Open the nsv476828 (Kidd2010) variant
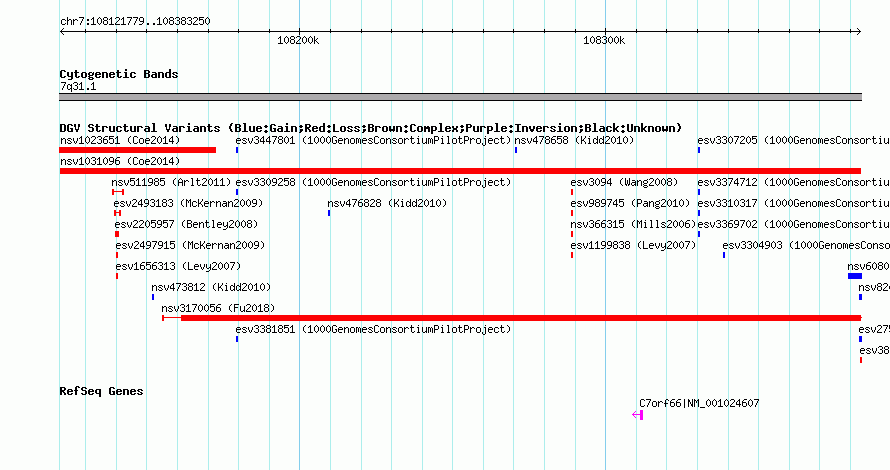The width and height of the screenshot is (890, 470). click(387, 203)
